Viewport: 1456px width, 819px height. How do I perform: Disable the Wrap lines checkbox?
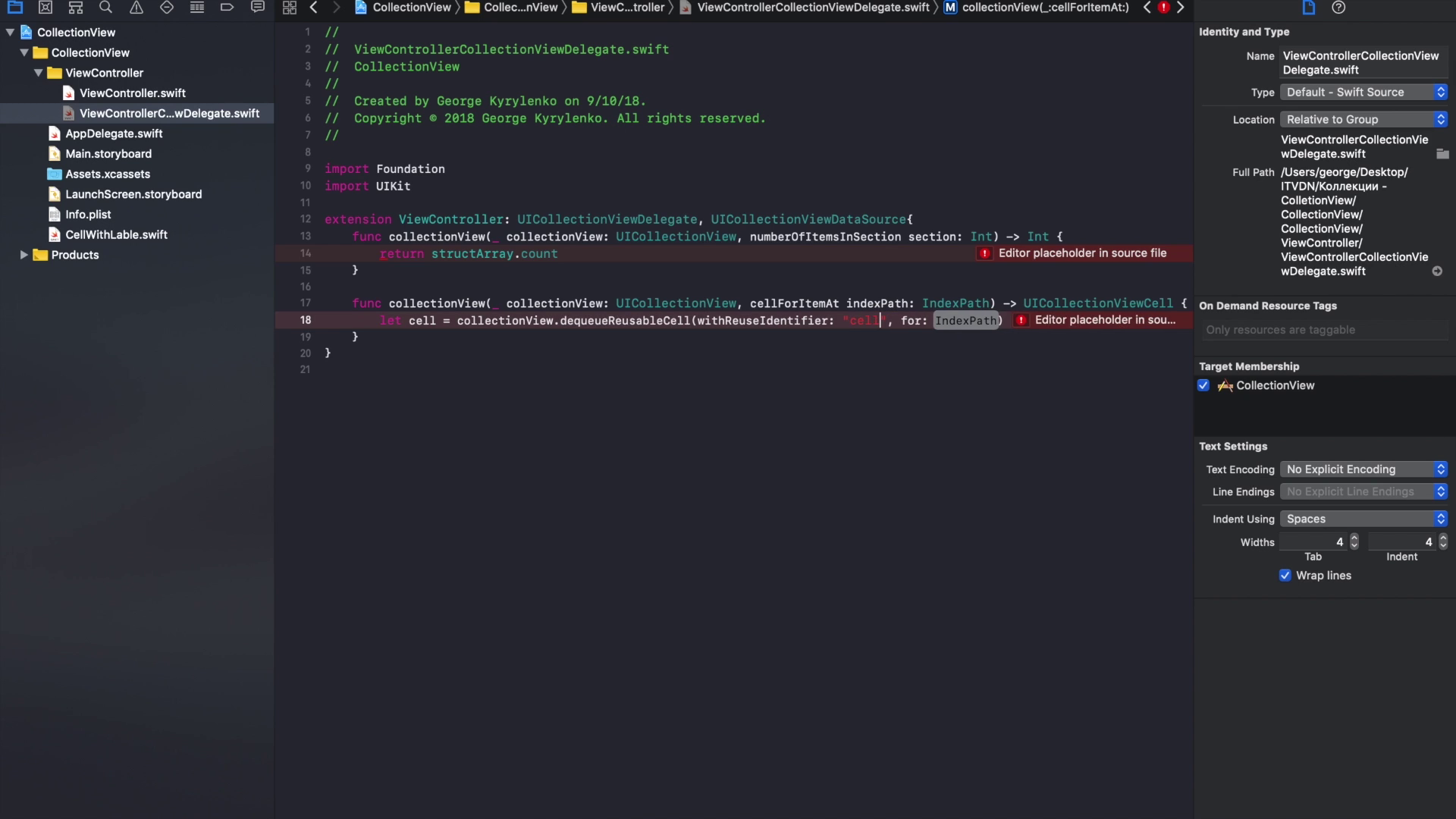[x=1285, y=576]
